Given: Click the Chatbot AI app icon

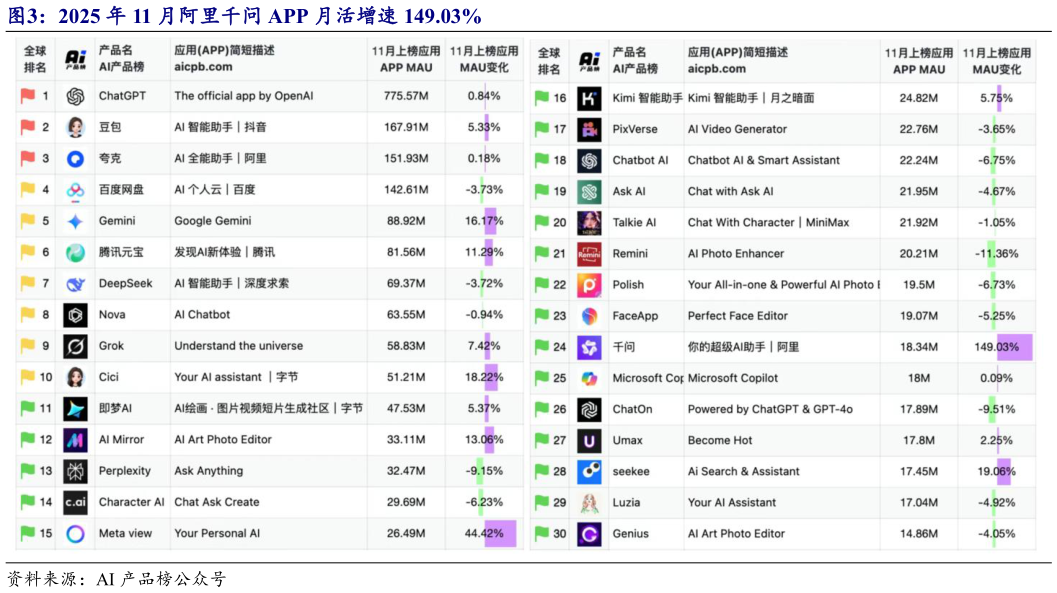Looking at the screenshot, I should click(x=589, y=160).
